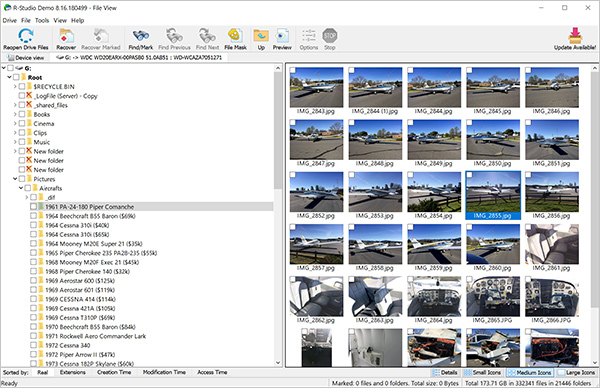Image resolution: width=600 pixels, height=388 pixels.
Task: Sort by Creation Time
Action: 114,372
